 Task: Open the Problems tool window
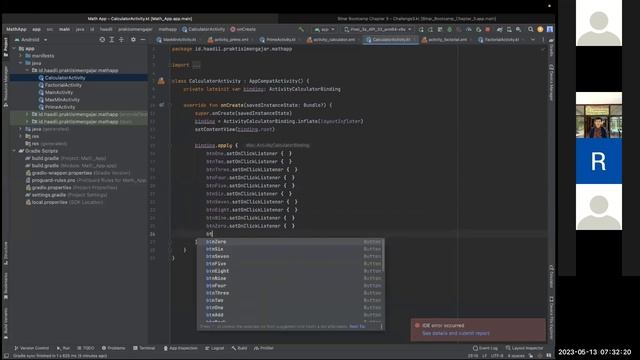pyautogui.click(x=113, y=348)
